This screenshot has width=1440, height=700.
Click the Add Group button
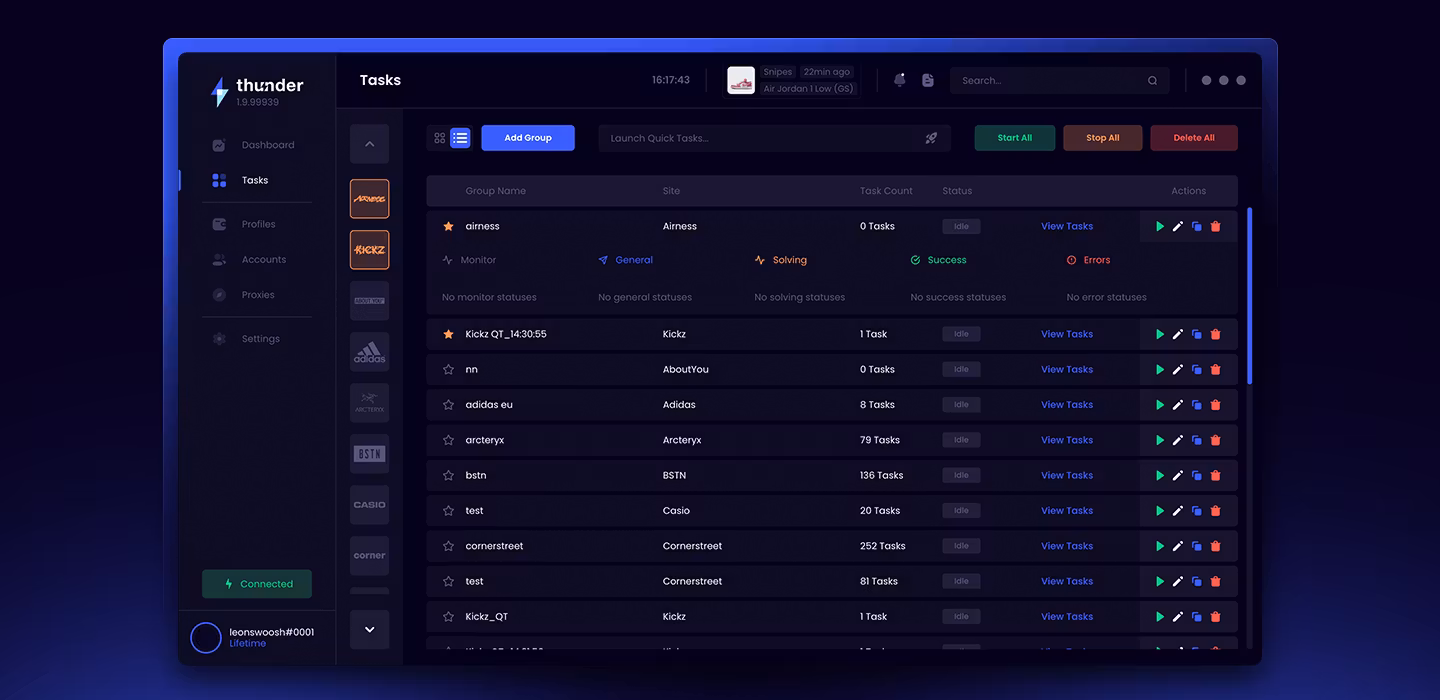point(528,138)
